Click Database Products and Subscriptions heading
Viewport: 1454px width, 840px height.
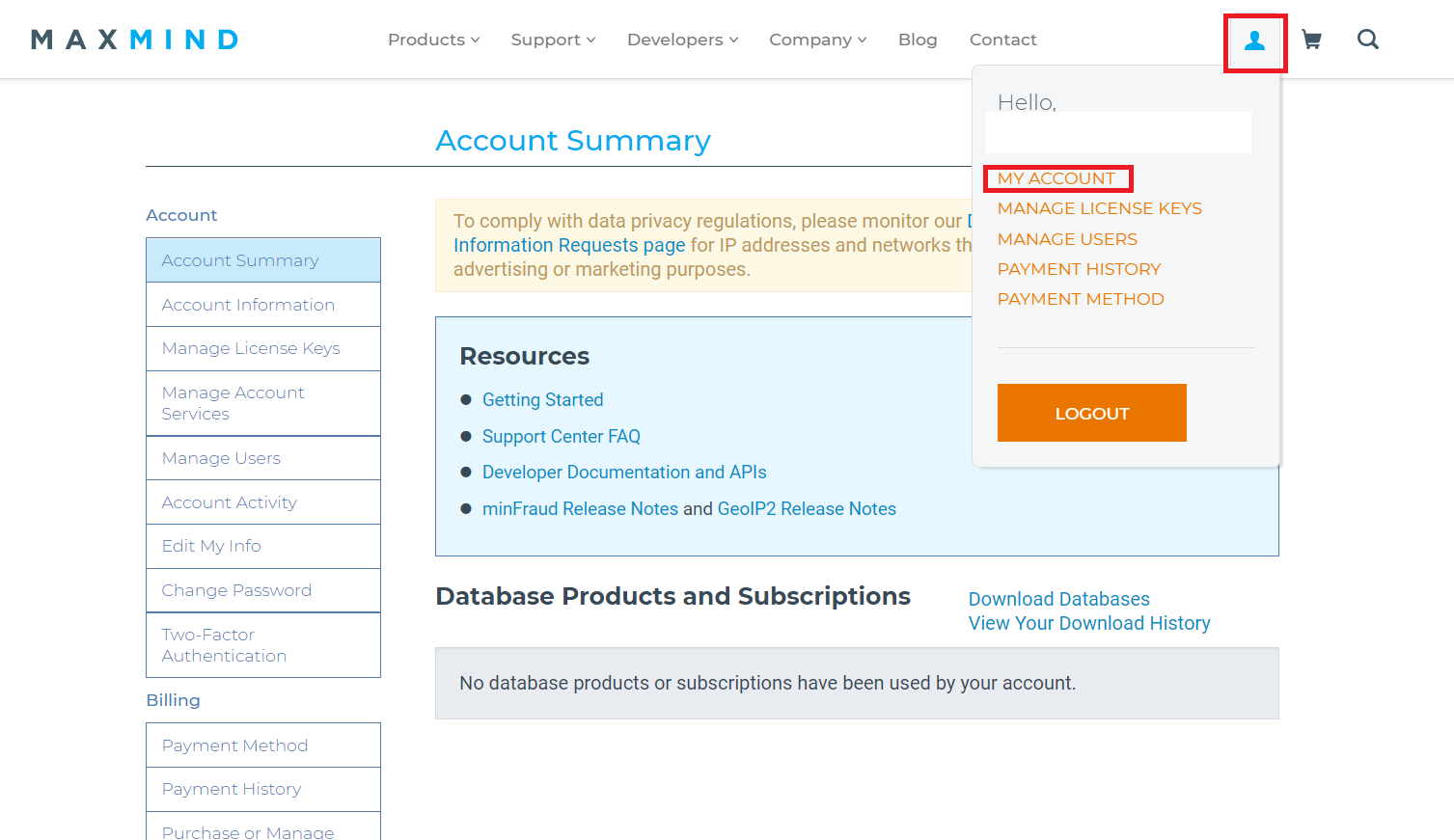pyautogui.click(x=672, y=596)
